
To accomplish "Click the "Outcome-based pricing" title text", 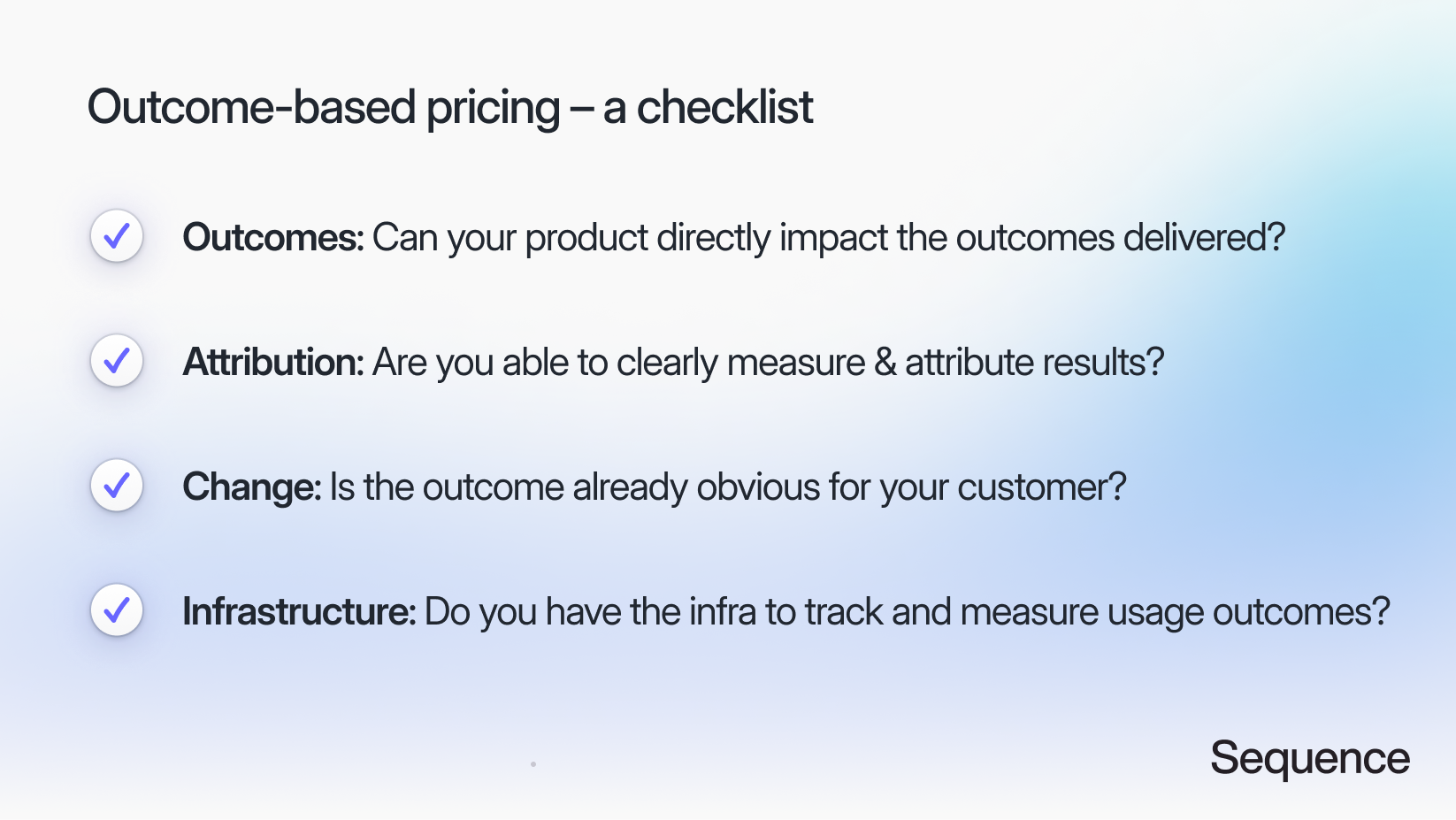I will [x=324, y=108].
